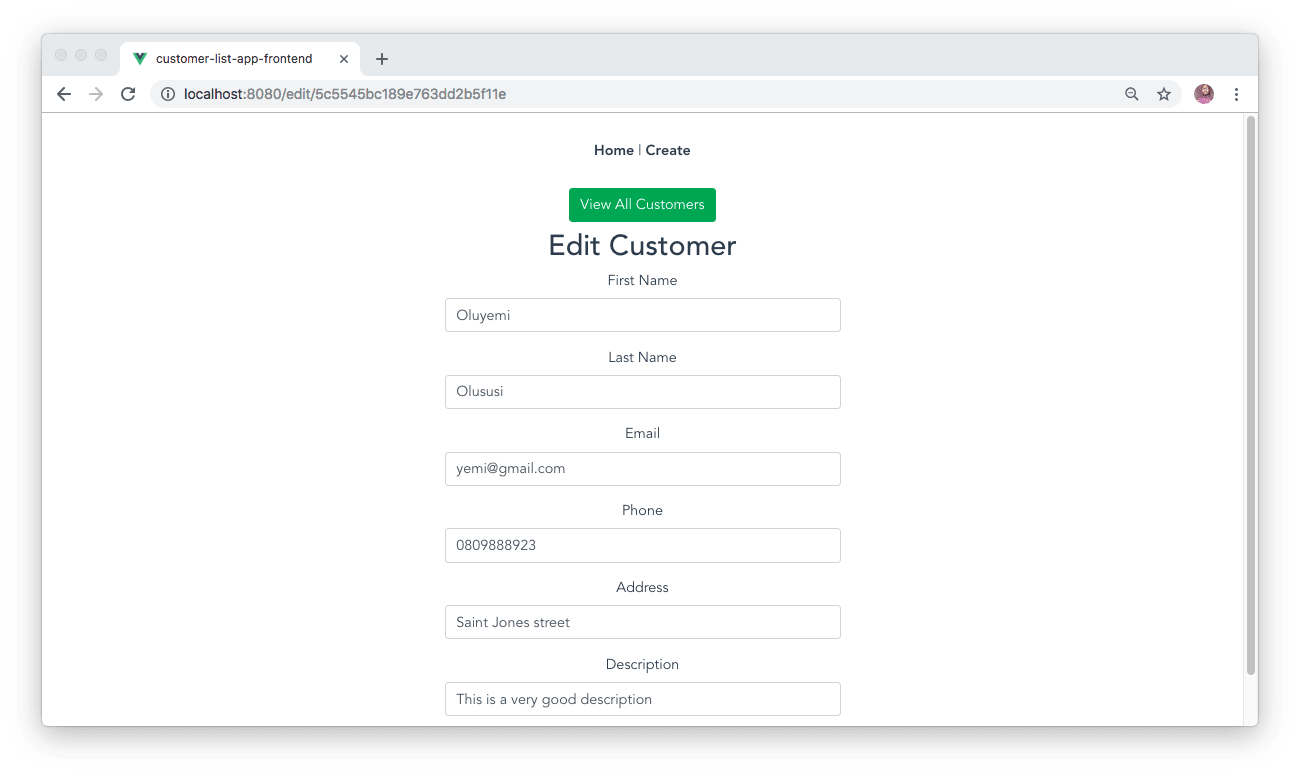
Task: Click the browser reload icon
Action: click(x=128, y=93)
